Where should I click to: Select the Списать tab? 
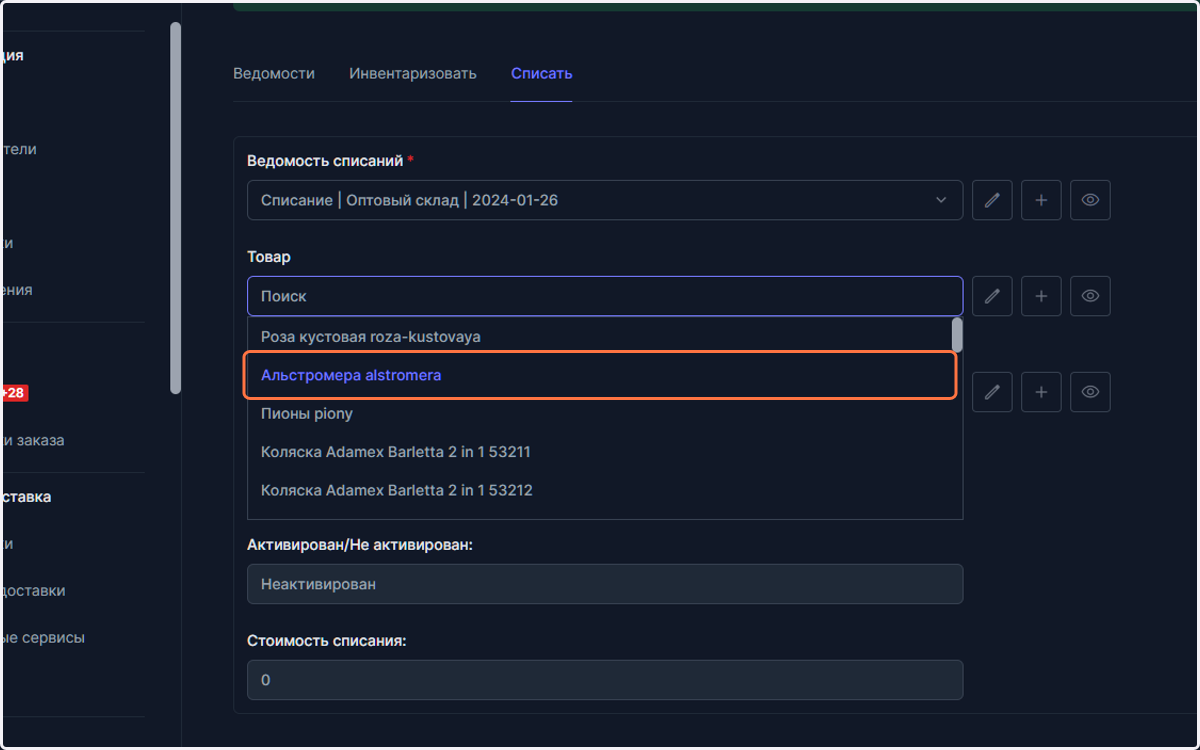(x=541, y=73)
